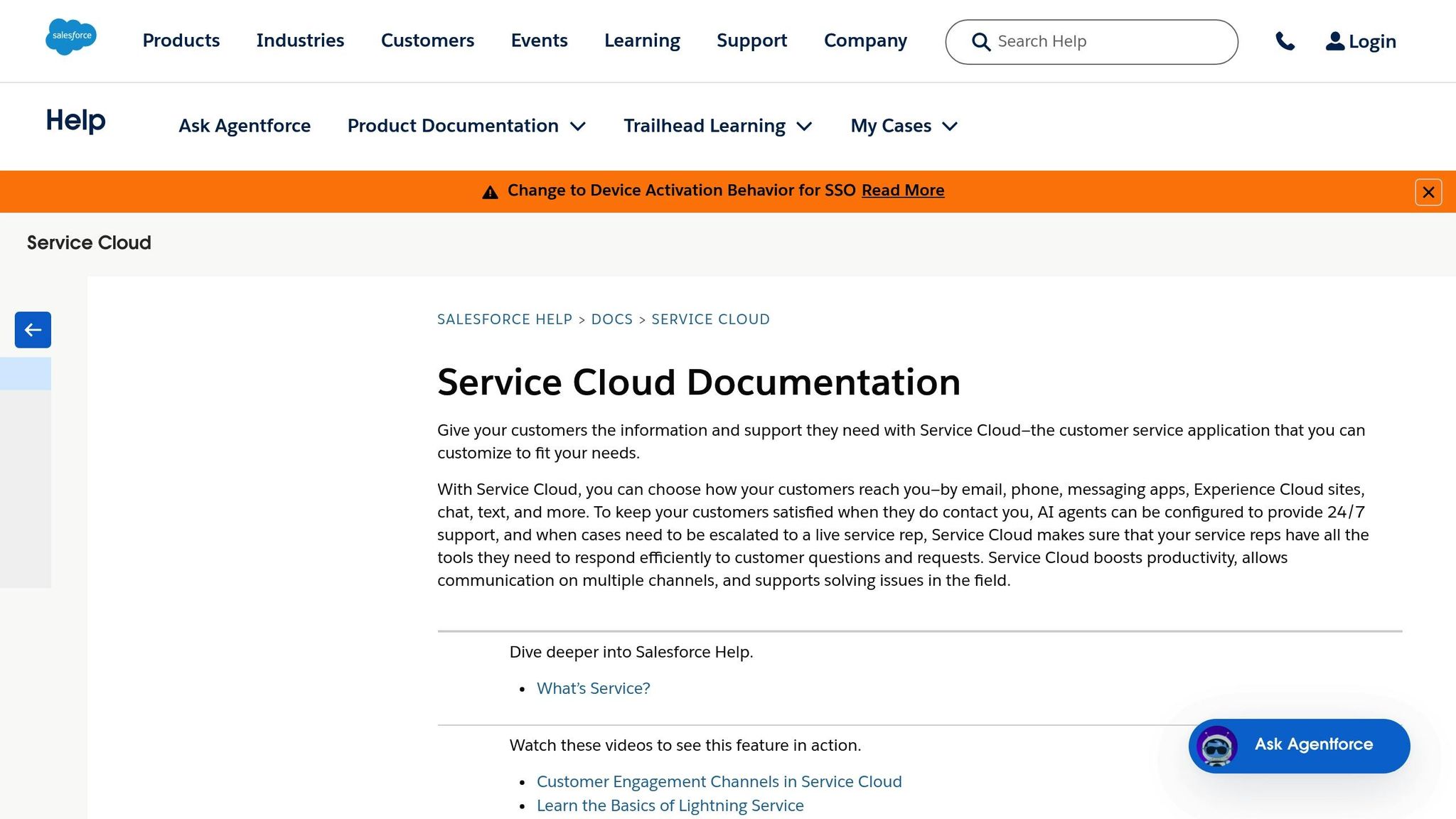Screen dimensions: 1456x819
Task: Open the Read More link about SSO changes
Action: pos(902,190)
